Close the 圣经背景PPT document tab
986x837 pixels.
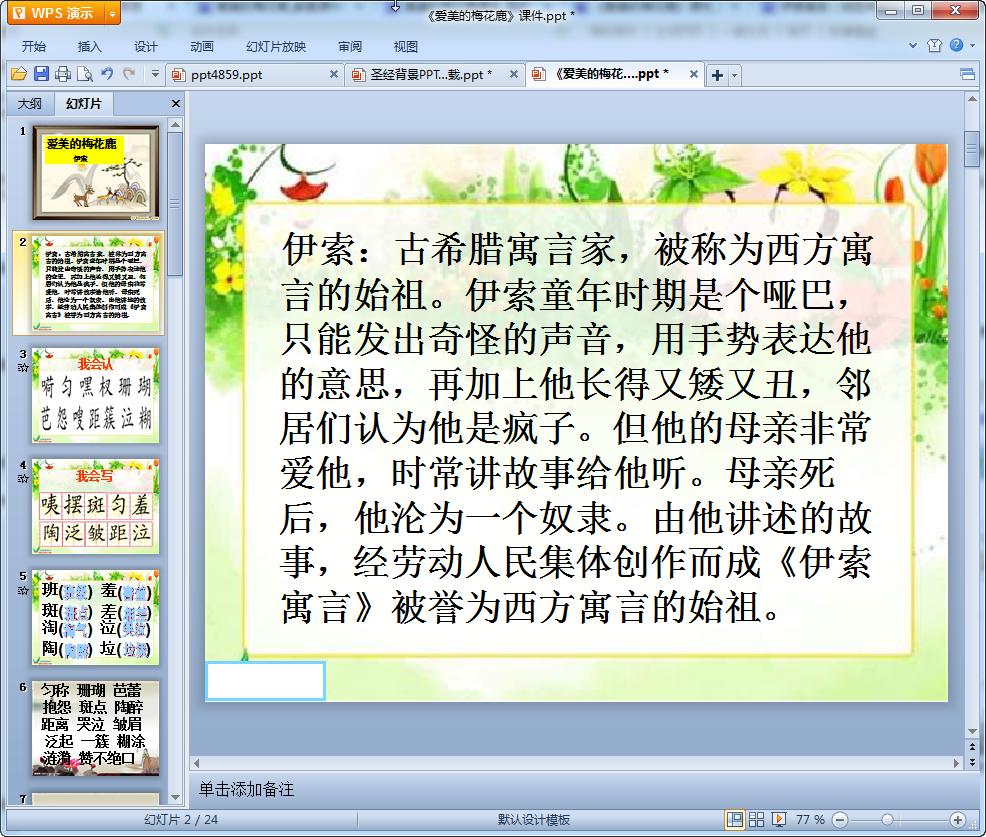514,74
